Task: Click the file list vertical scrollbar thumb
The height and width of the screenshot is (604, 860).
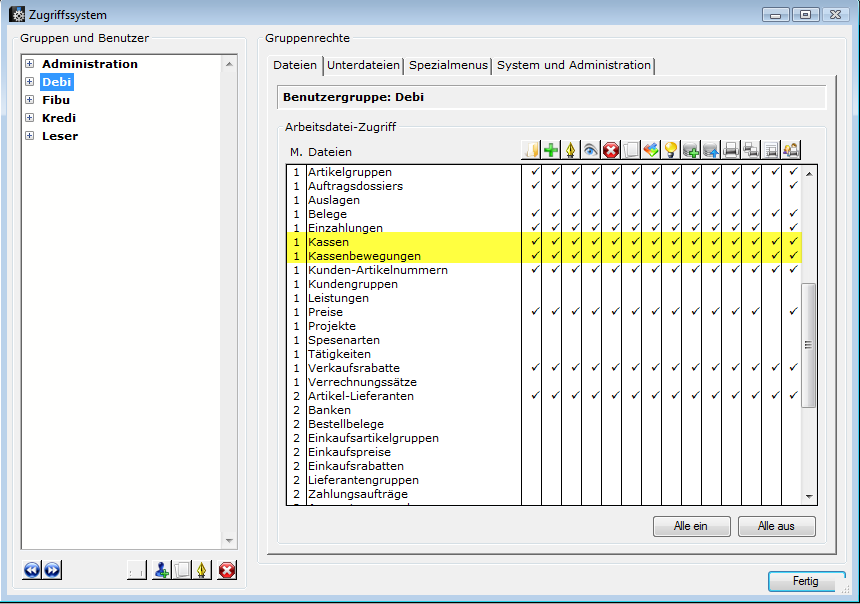Action: (x=809, y=345)
